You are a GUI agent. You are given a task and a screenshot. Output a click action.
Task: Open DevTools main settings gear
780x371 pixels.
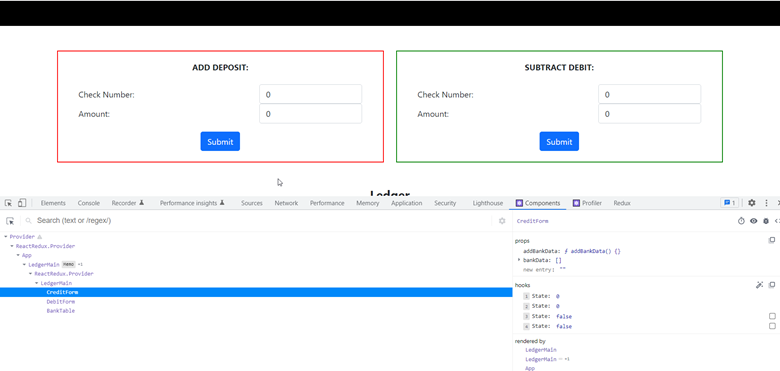coord(752,203)
